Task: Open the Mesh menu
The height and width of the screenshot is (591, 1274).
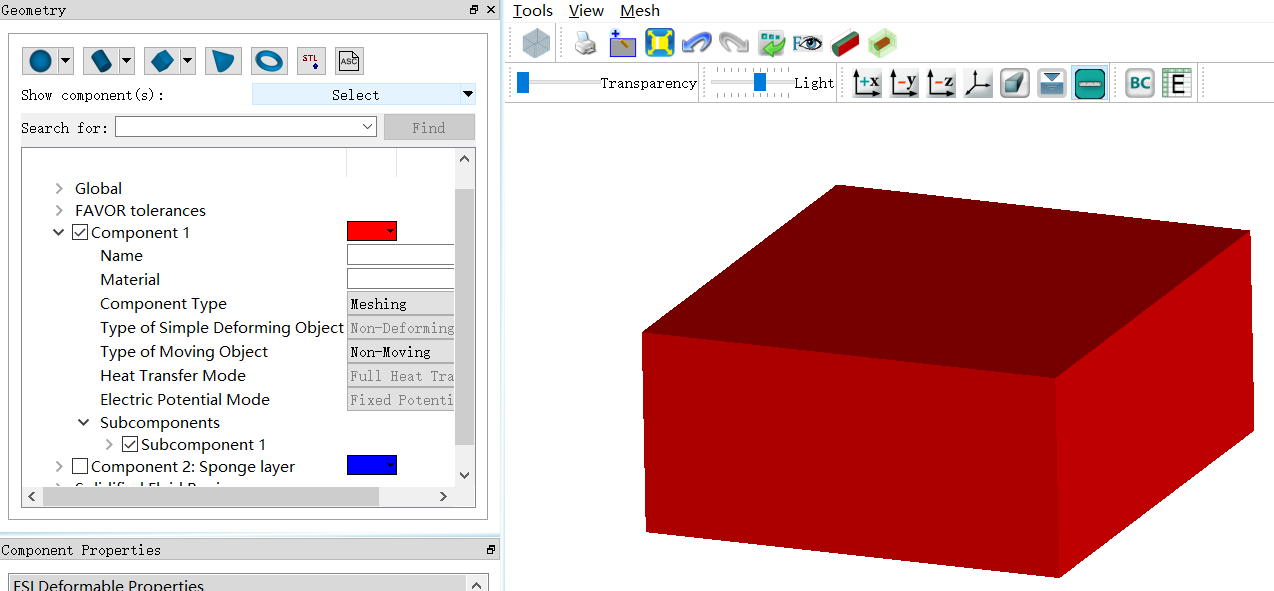Action: [x=639, y=11]
